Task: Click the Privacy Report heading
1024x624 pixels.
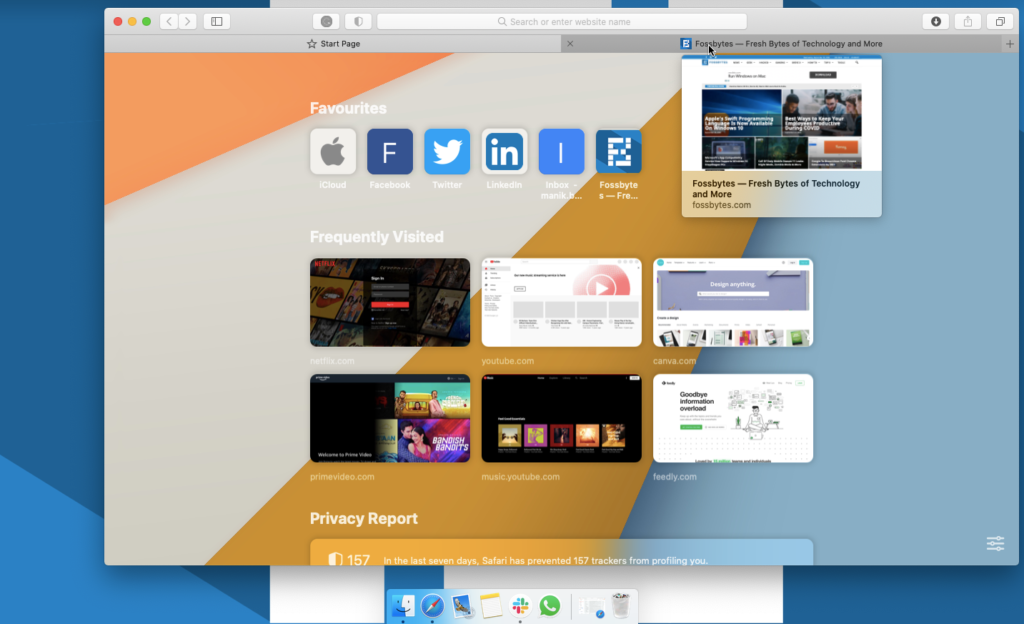Action: point(364,518)
